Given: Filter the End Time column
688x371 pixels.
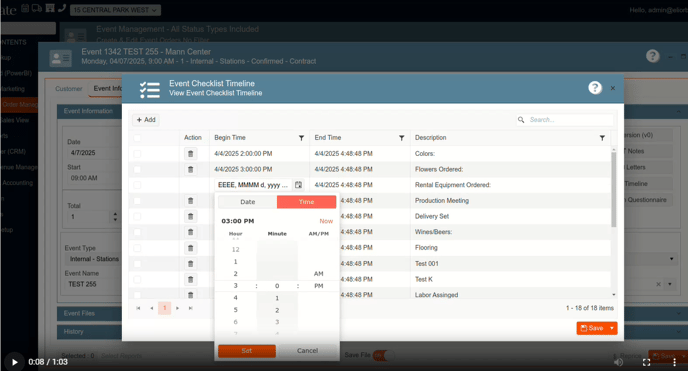Looking at the screenshot, I should pos(401,138).
